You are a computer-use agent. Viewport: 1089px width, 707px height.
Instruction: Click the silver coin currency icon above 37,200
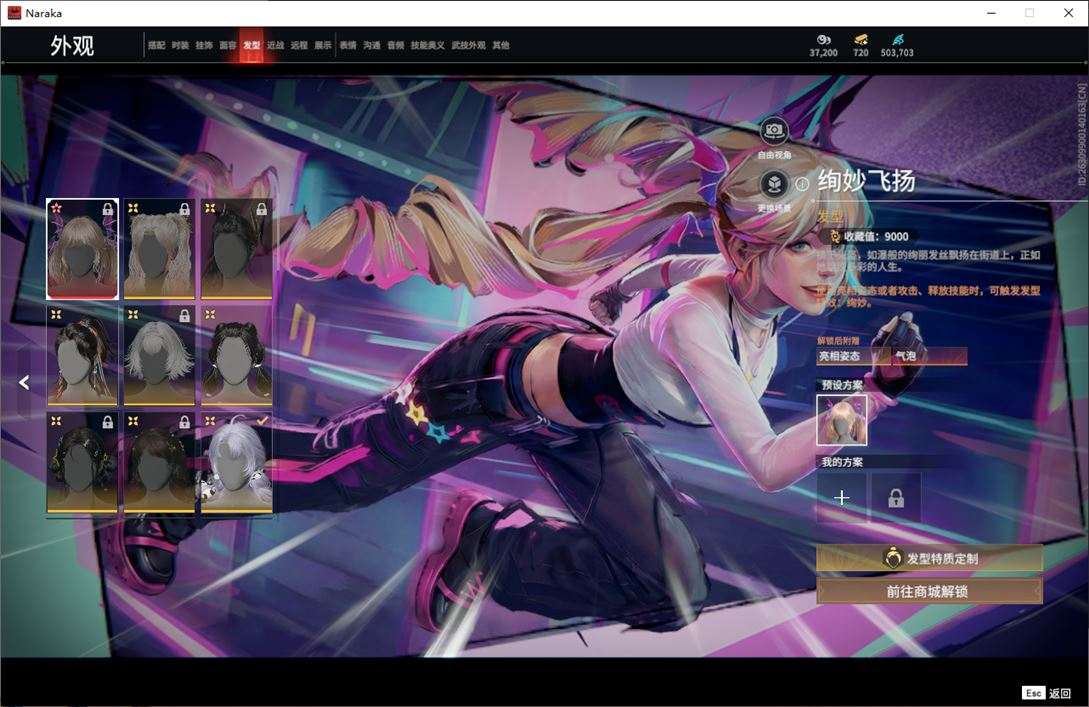[x=823, y=40]
